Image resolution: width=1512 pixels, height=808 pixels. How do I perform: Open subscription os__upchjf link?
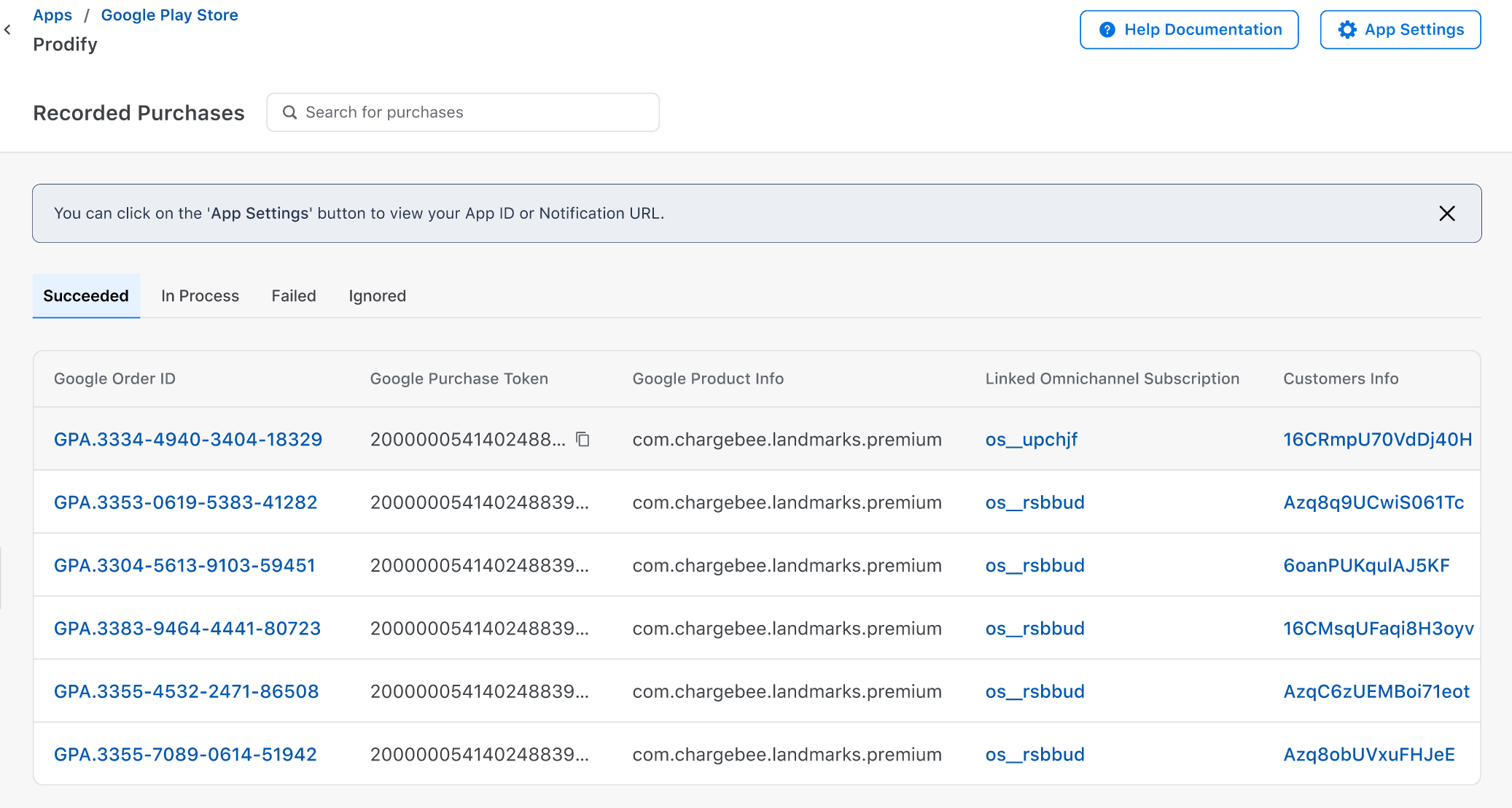pos(1031,440)
